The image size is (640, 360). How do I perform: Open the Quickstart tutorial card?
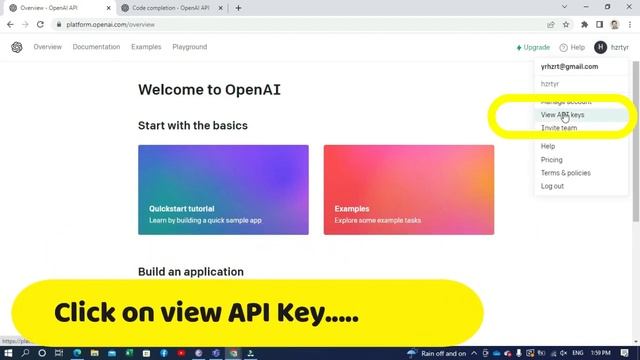pyautogui.click(x=223, y=190)
